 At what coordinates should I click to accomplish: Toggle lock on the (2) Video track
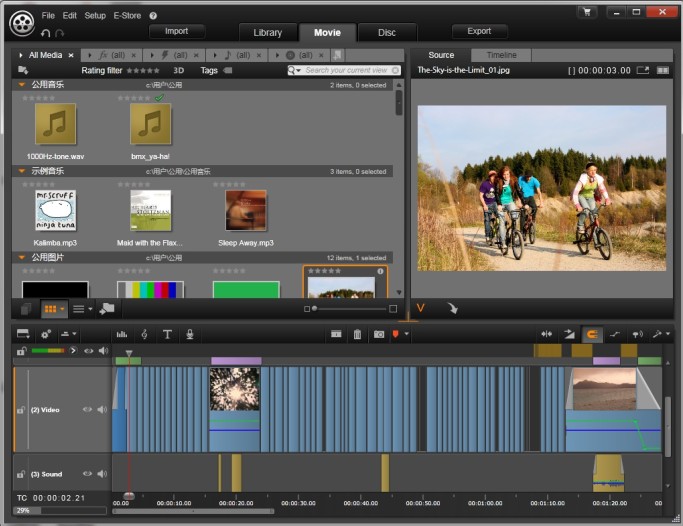[21, 410]
